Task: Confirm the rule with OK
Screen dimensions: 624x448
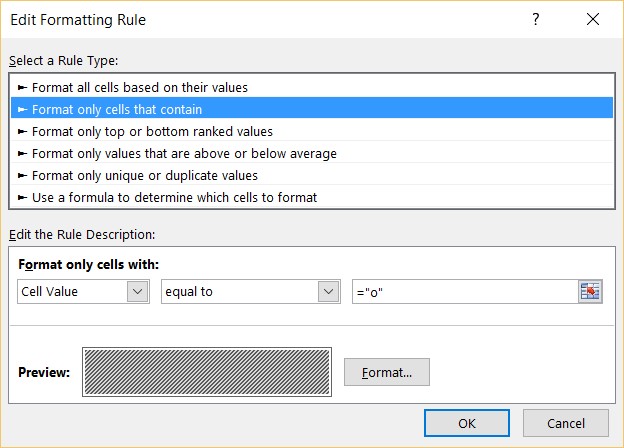Action: click(x=466, y=423)
